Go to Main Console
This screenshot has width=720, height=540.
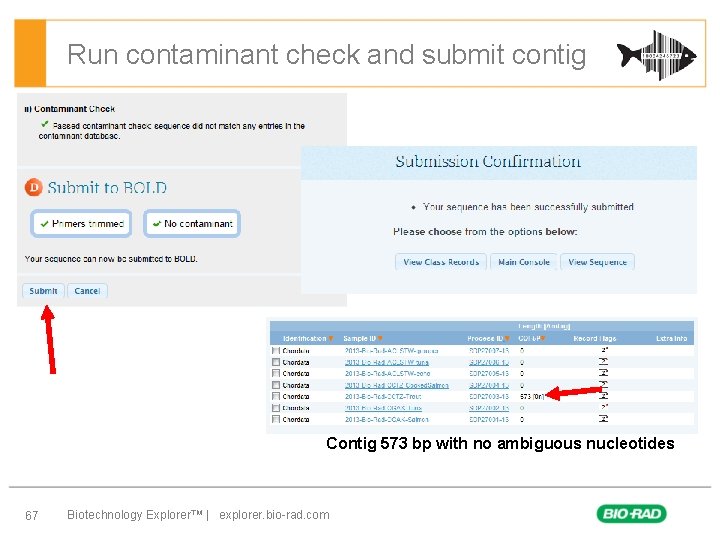point(523,262)
